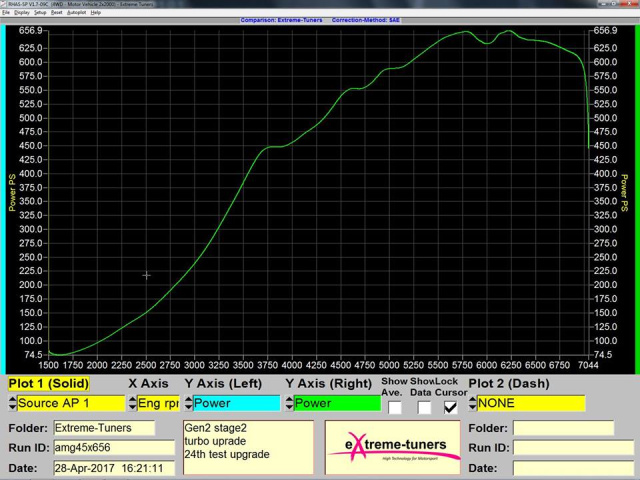Viewport: 640px width, 480px height.
Task: Click the notes box reading Gen2 stage2
Action: point(247,447)
